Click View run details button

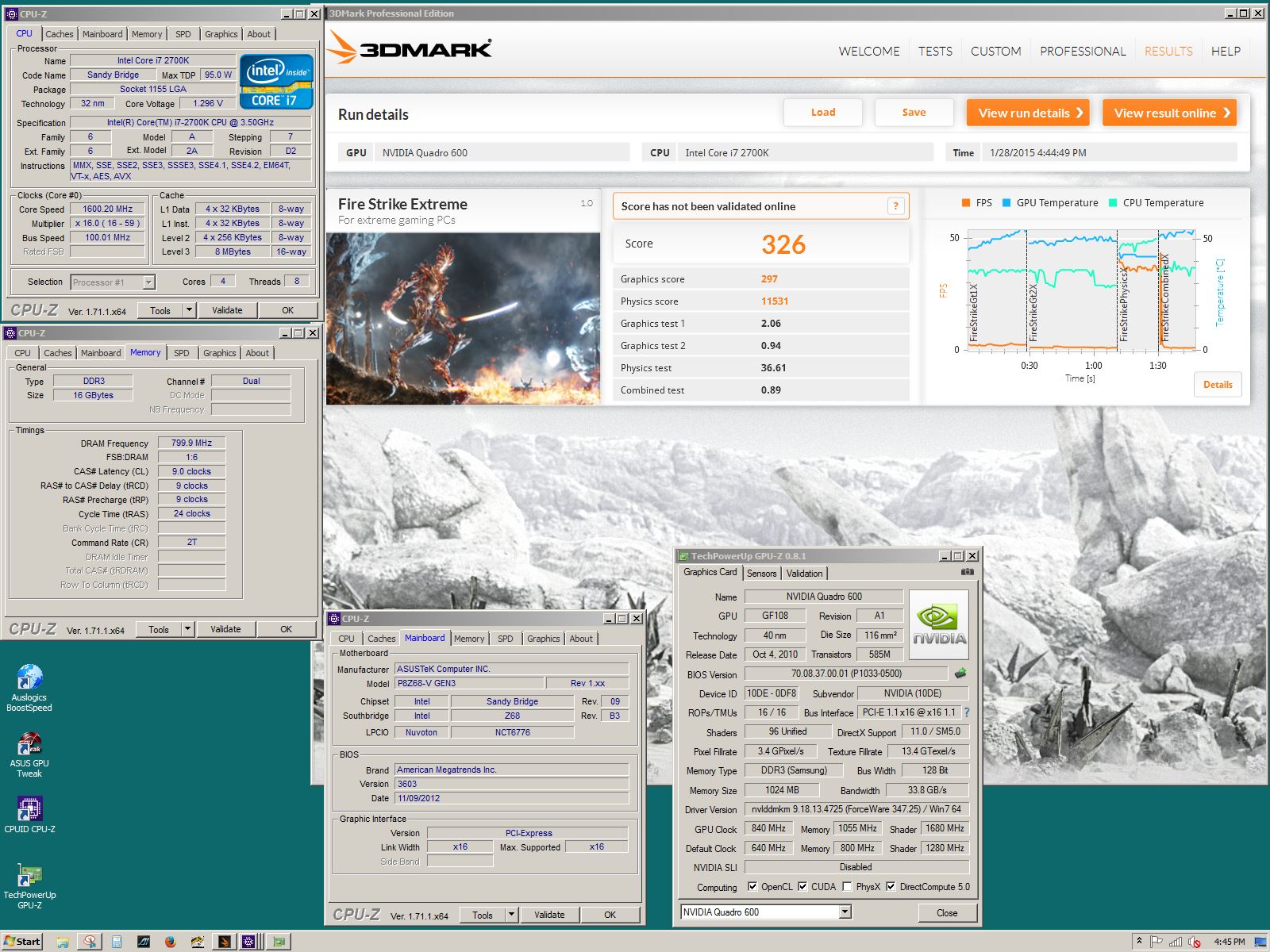tap(1028, 113)
